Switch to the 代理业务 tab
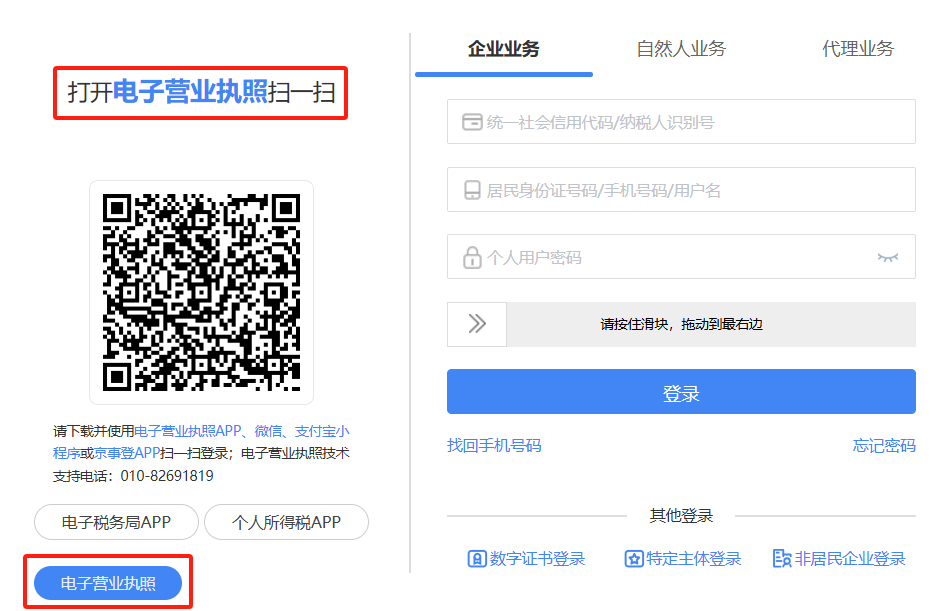Image resolution: width=946 pixels, height=611 pixels. tap(858, 49)
